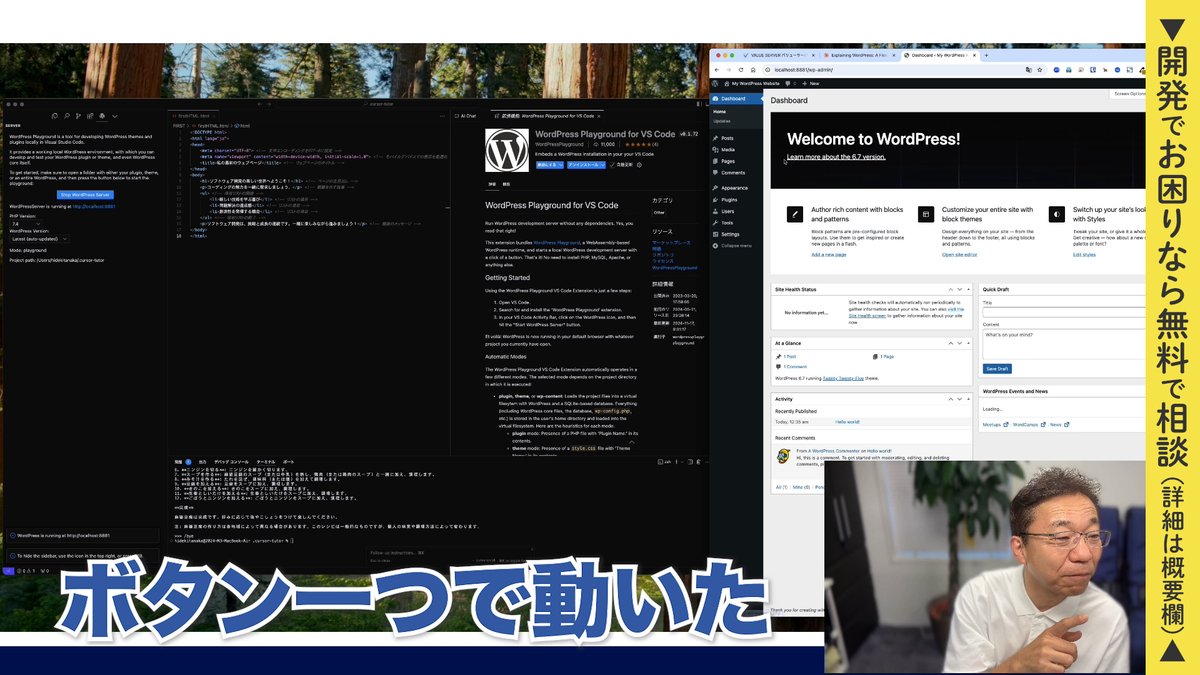Viewport: 1200px width, 675px height.
Task: Click Learn more about the 6.7 version
Action: click(836, 157)
